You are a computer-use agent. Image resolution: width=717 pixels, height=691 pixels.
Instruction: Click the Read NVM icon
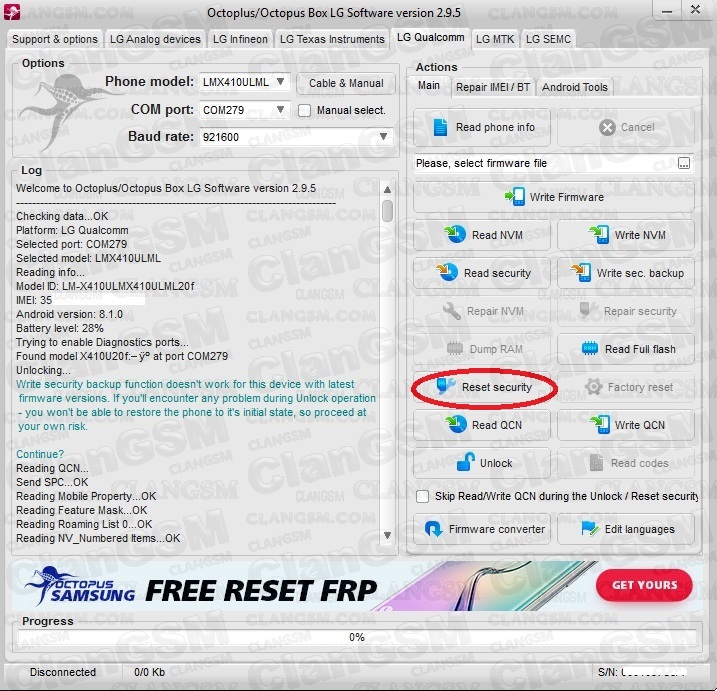pos(455,235)
